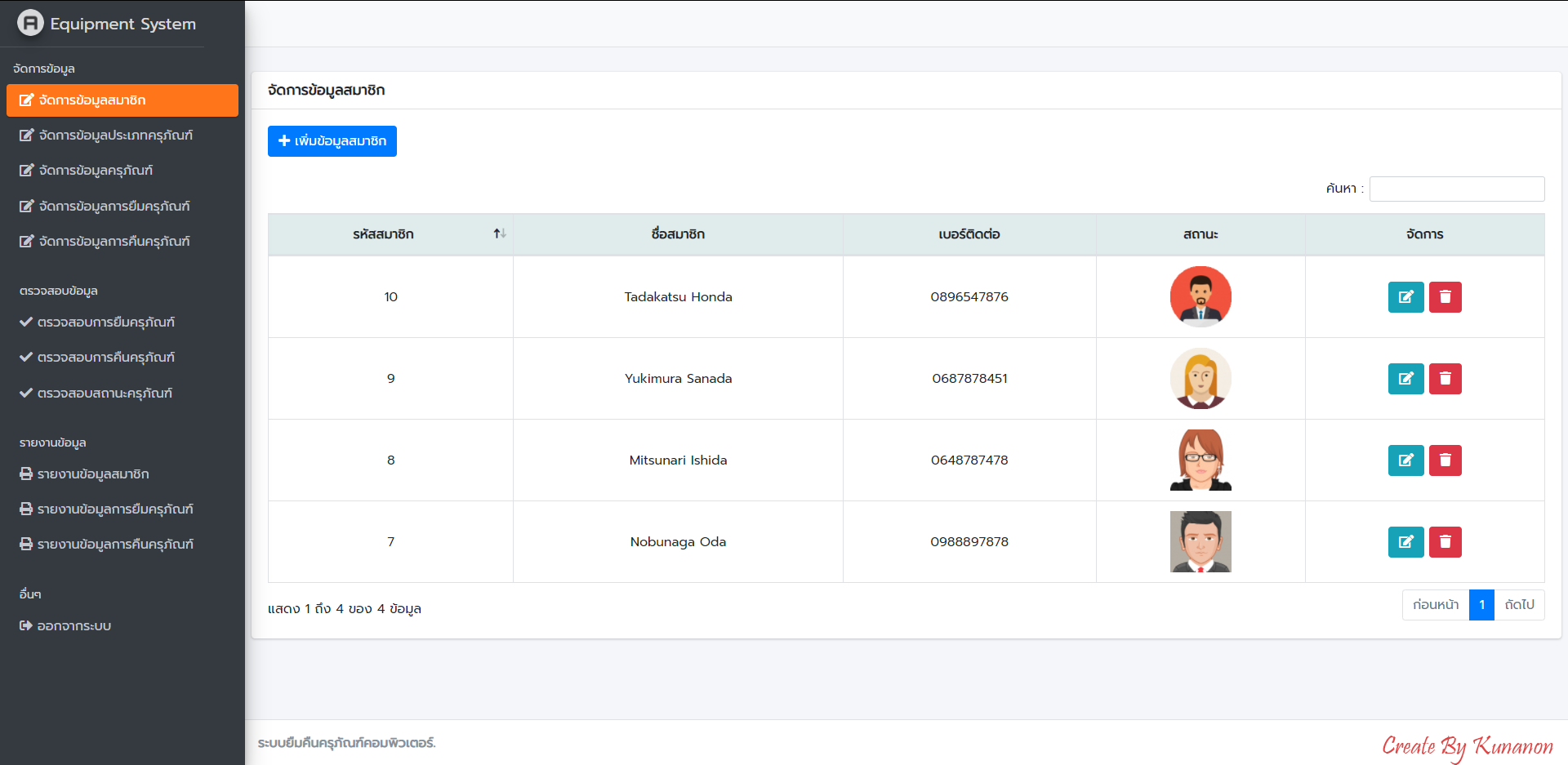Go to the ถัดไป next page
Image resolution: width=1568 pixels, height=765 pixels.
click(1519, 605)
